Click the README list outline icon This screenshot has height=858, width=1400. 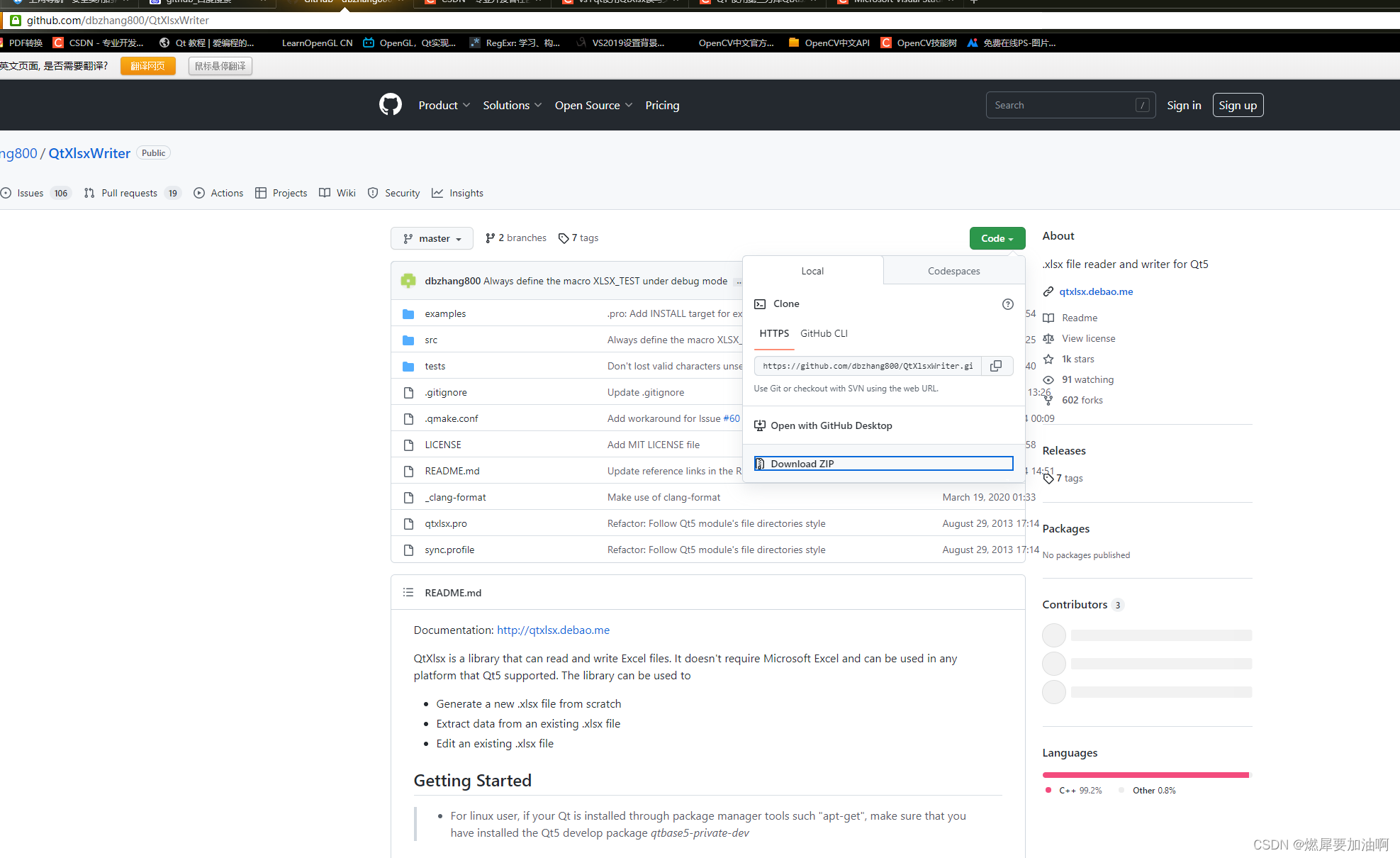(408, 592)
